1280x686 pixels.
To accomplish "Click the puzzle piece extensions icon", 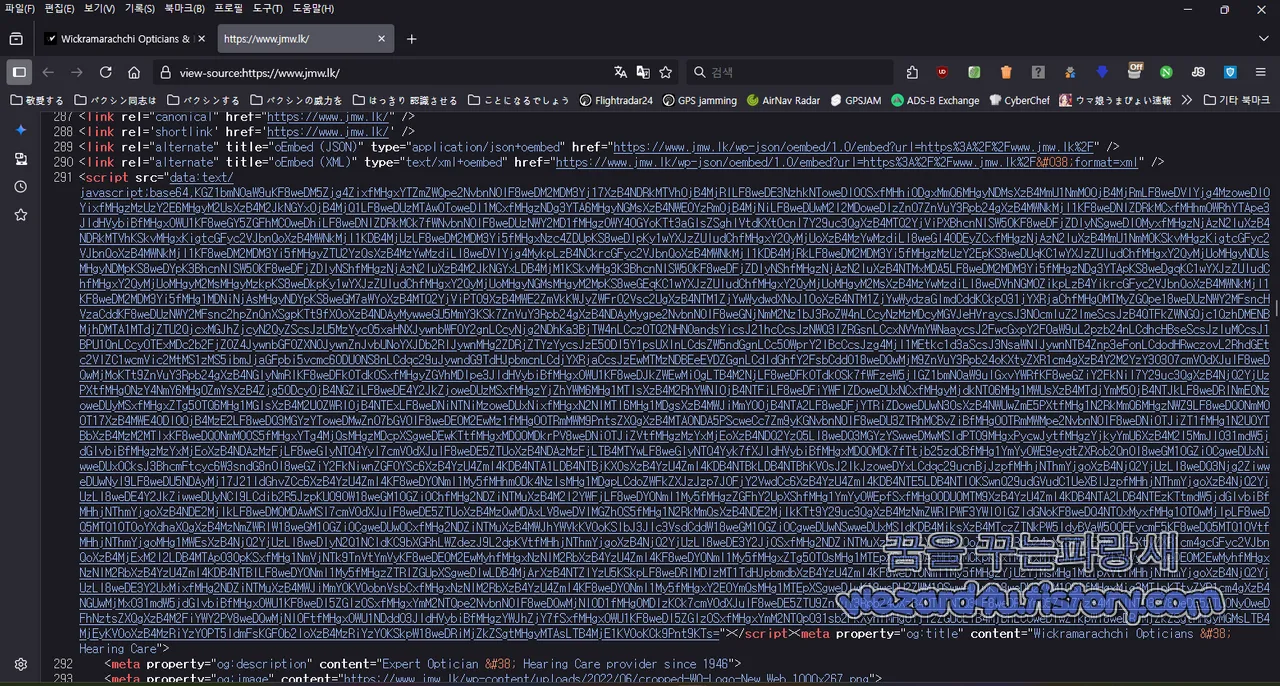I will click(x=913, y=72).
